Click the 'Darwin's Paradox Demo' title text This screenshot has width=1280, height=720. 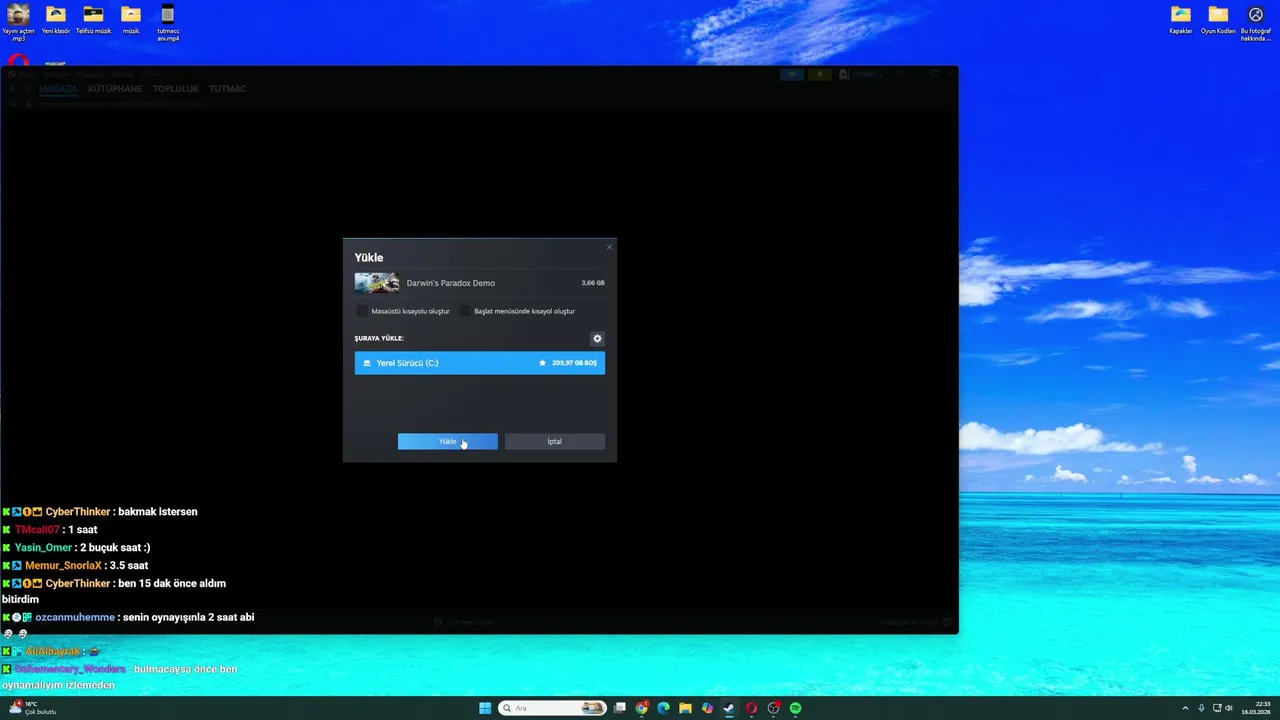tap(450, 283)
